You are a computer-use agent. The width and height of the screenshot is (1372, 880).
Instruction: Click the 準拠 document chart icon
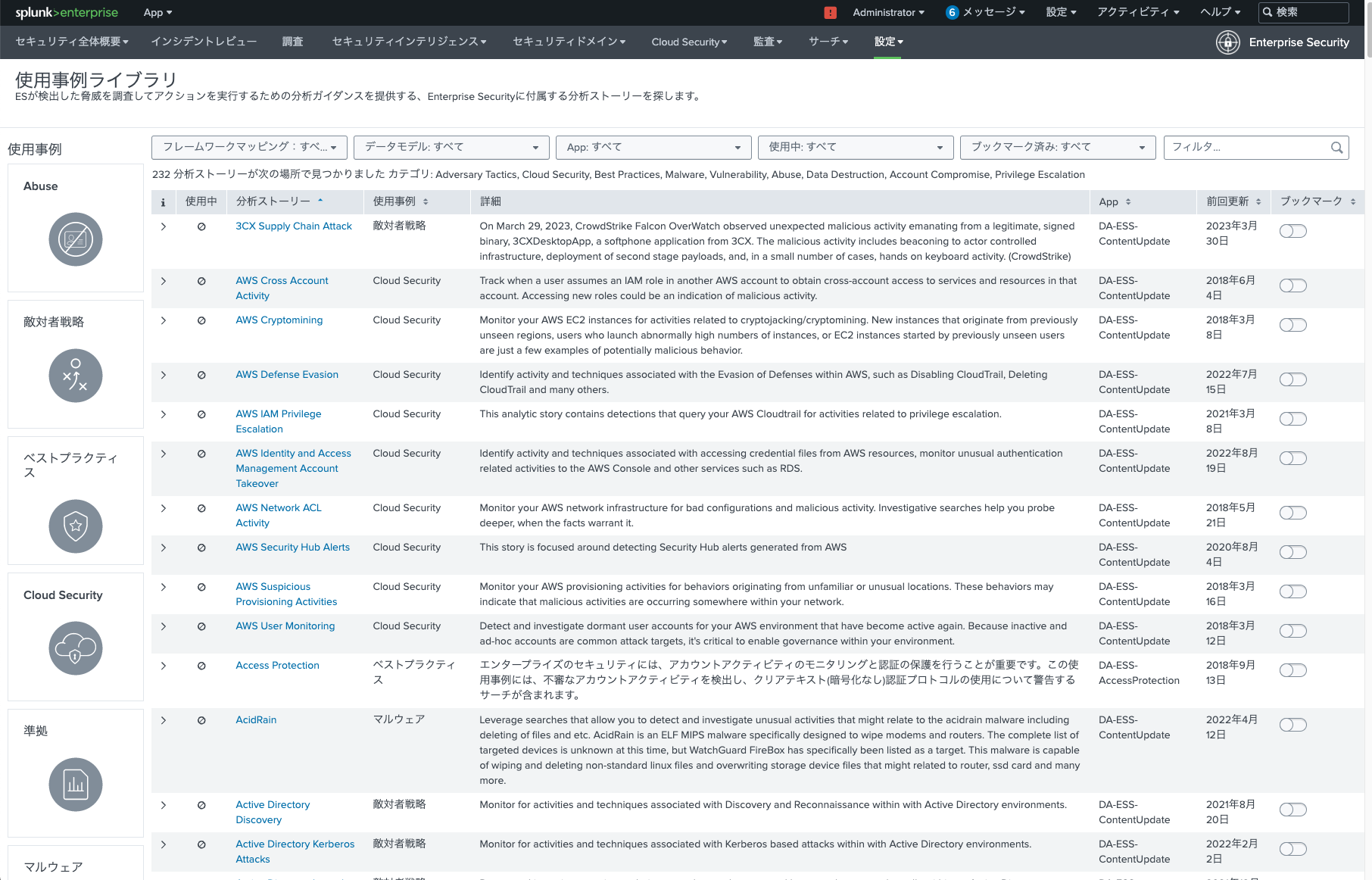[x=75, y=784]
